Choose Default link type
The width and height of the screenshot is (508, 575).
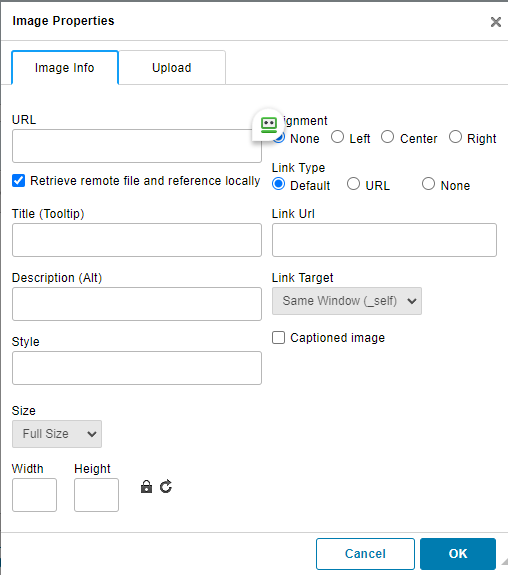pos(278,184)
